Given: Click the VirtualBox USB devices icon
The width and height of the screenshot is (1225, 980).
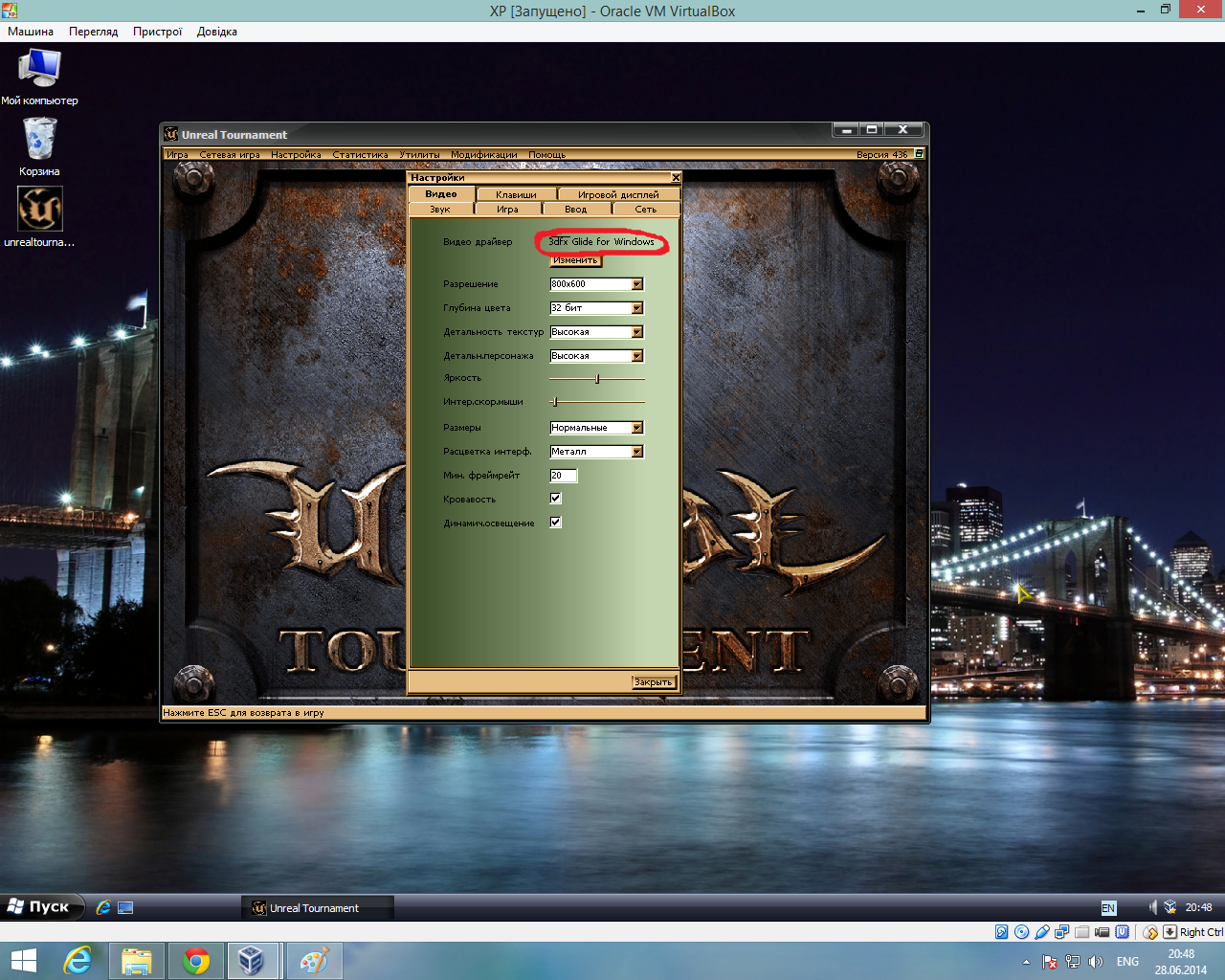Looking at the screenshot, I should [1042, 932].
